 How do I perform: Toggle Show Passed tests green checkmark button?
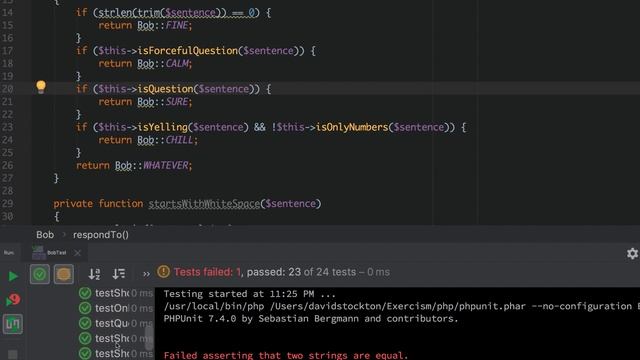(40, 274)
